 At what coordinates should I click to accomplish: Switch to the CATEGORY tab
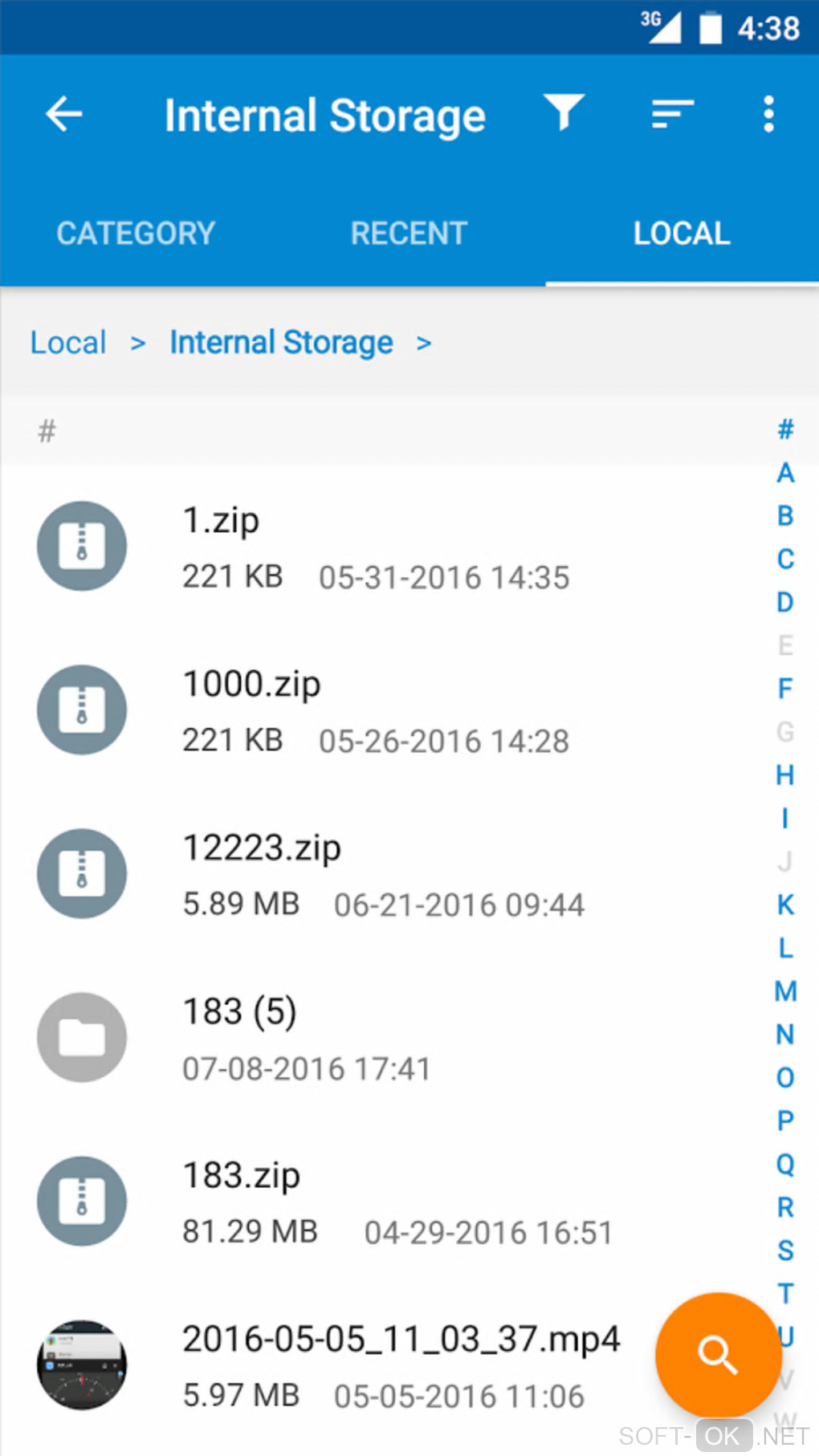[136, 234]
